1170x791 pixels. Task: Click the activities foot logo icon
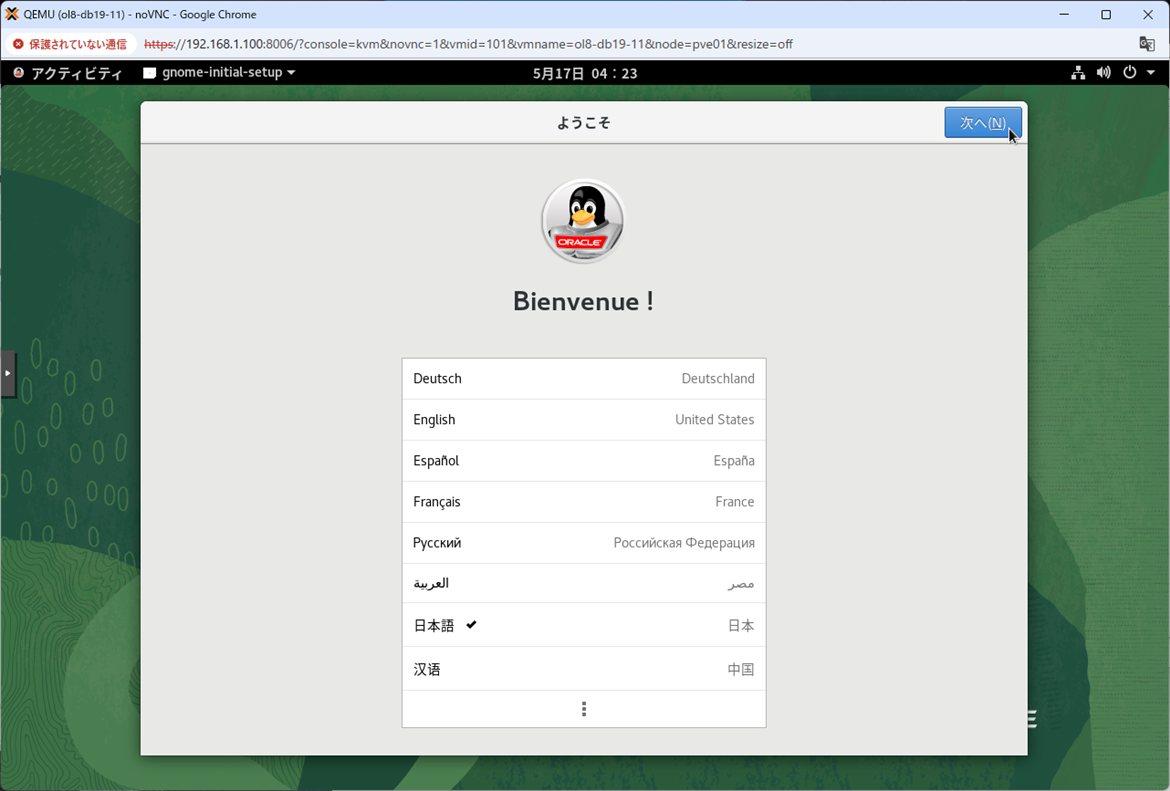(19, 72)
